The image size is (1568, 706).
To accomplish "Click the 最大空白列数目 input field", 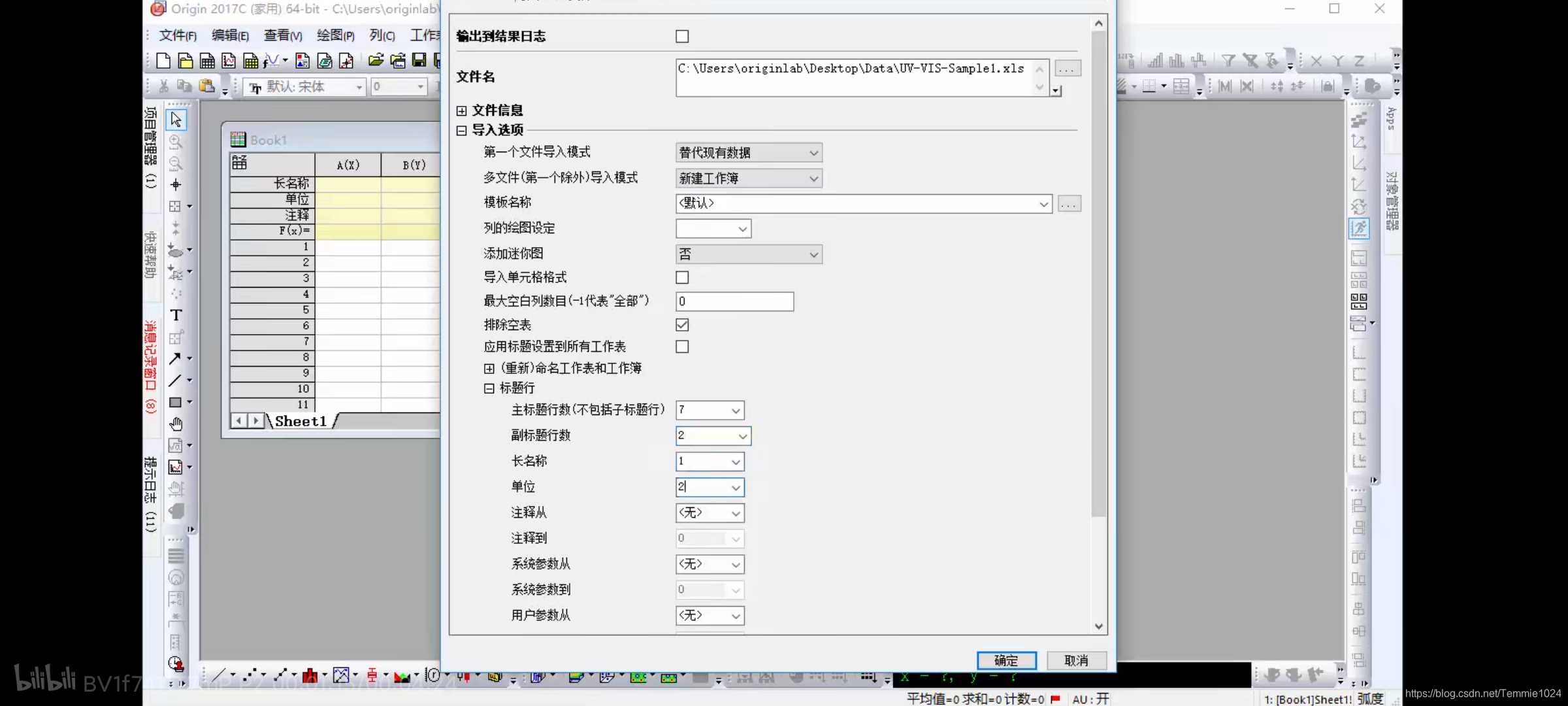I will pos(734,301).
